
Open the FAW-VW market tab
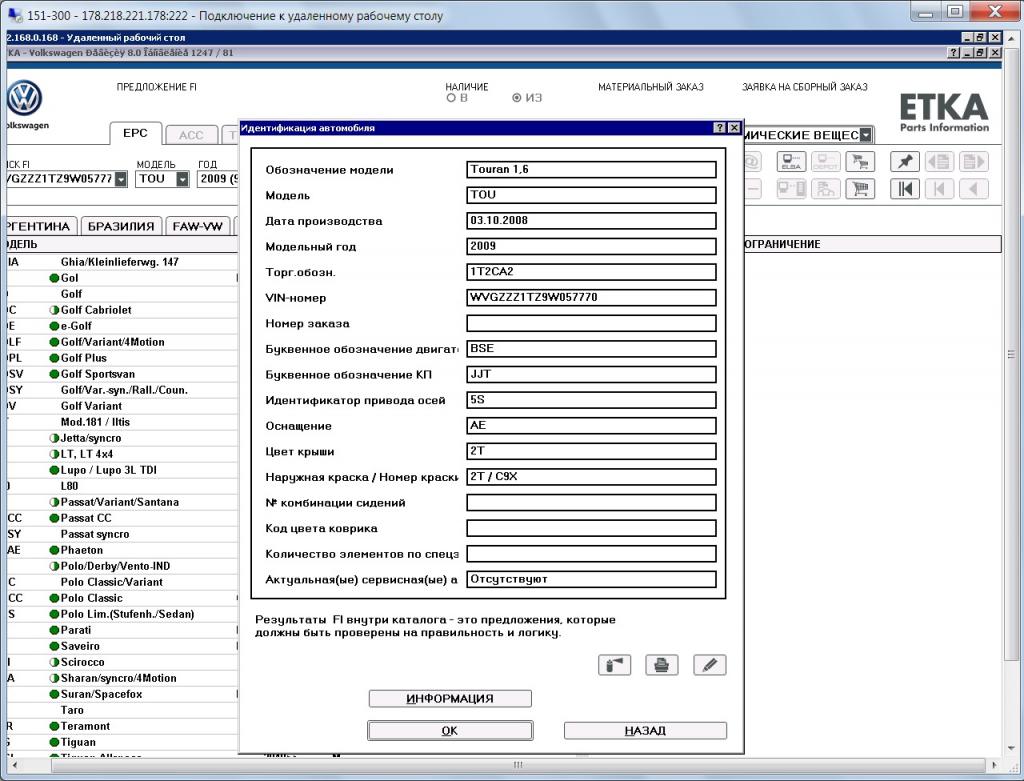pos(197,227)
